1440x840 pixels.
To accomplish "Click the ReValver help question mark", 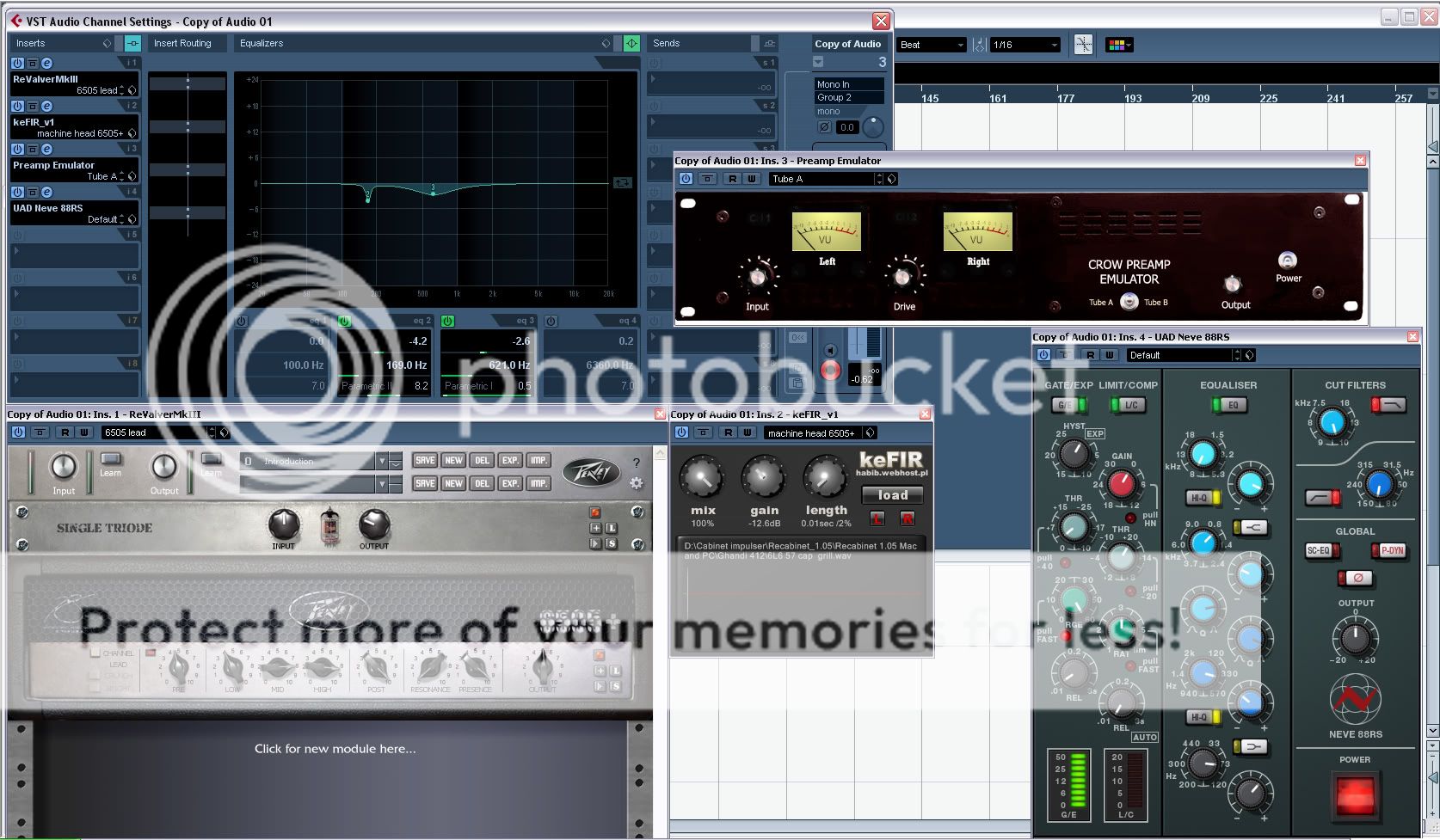I will [x=637, y=463].
